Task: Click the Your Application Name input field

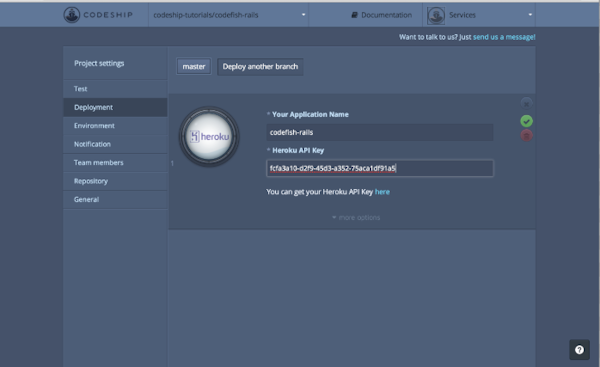Action: (x=380, y=132)
